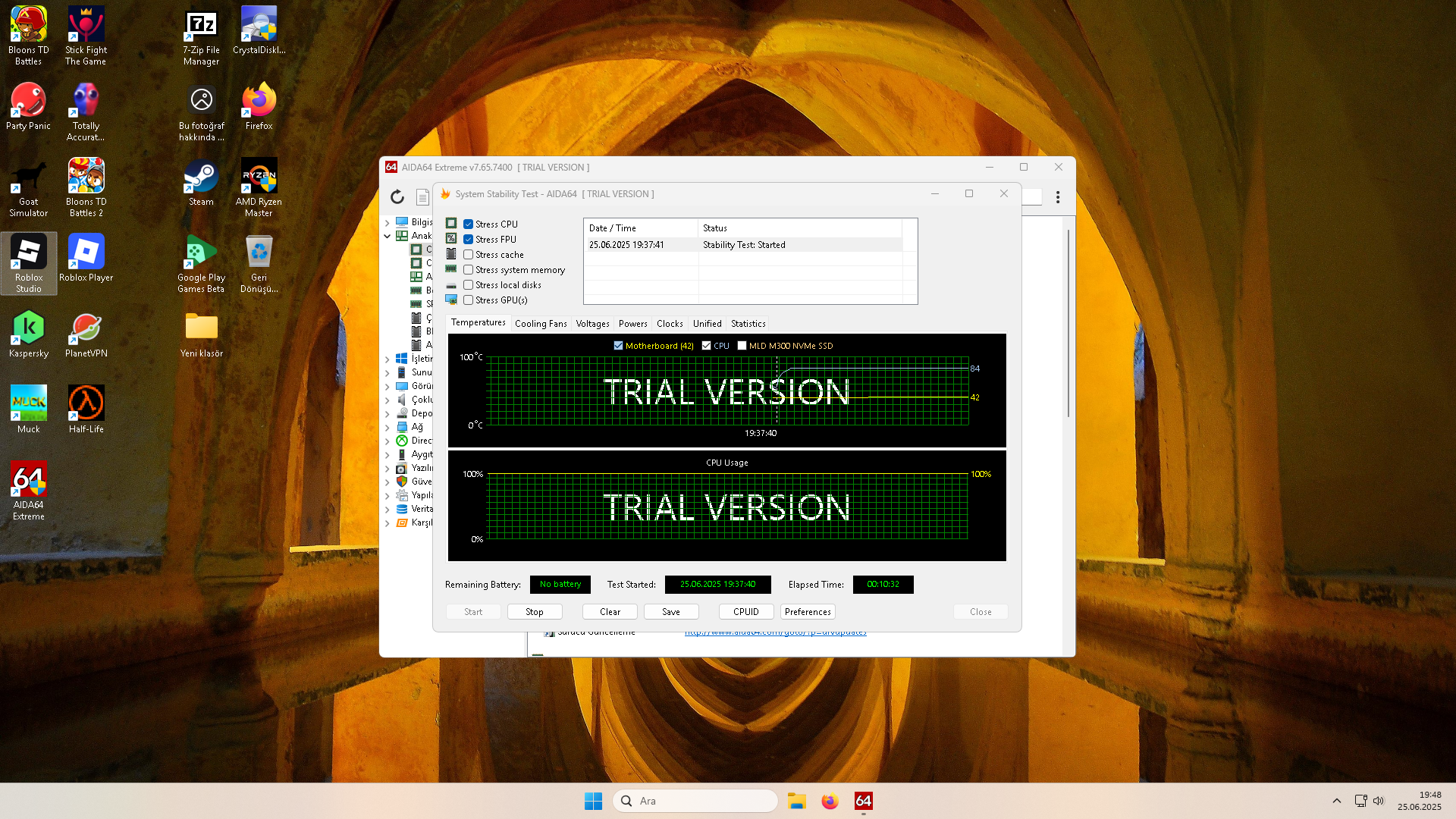Viewport: 1456px width, 819px height.
Task: Open Bloons TD Battles 2 shortcut
Action: click(86, 187)
